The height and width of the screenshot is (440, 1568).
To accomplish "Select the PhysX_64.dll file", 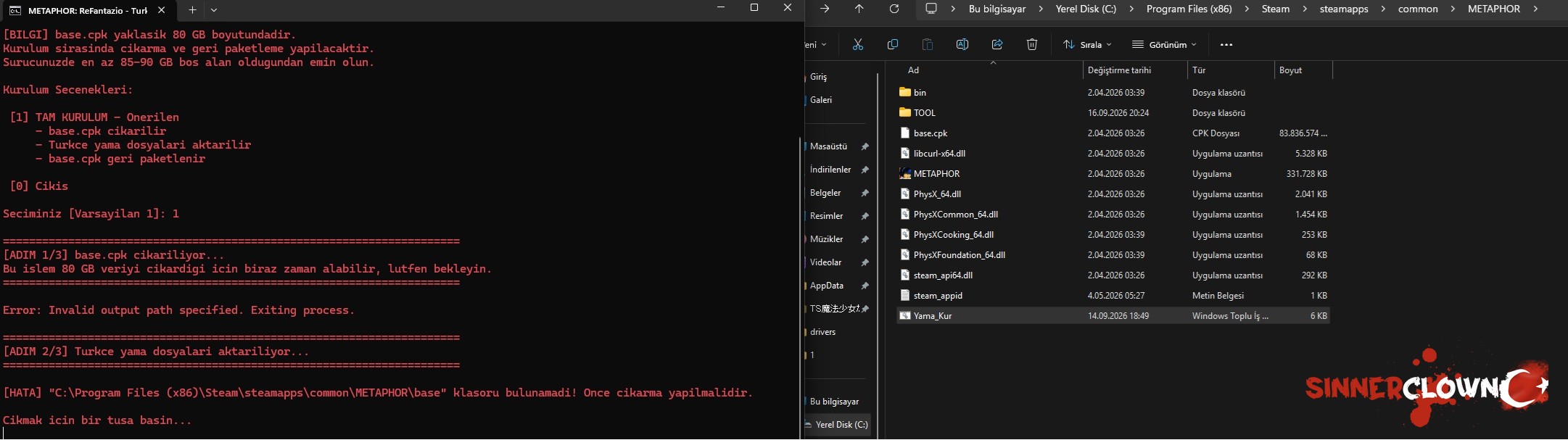I will tap(1113, 194).
